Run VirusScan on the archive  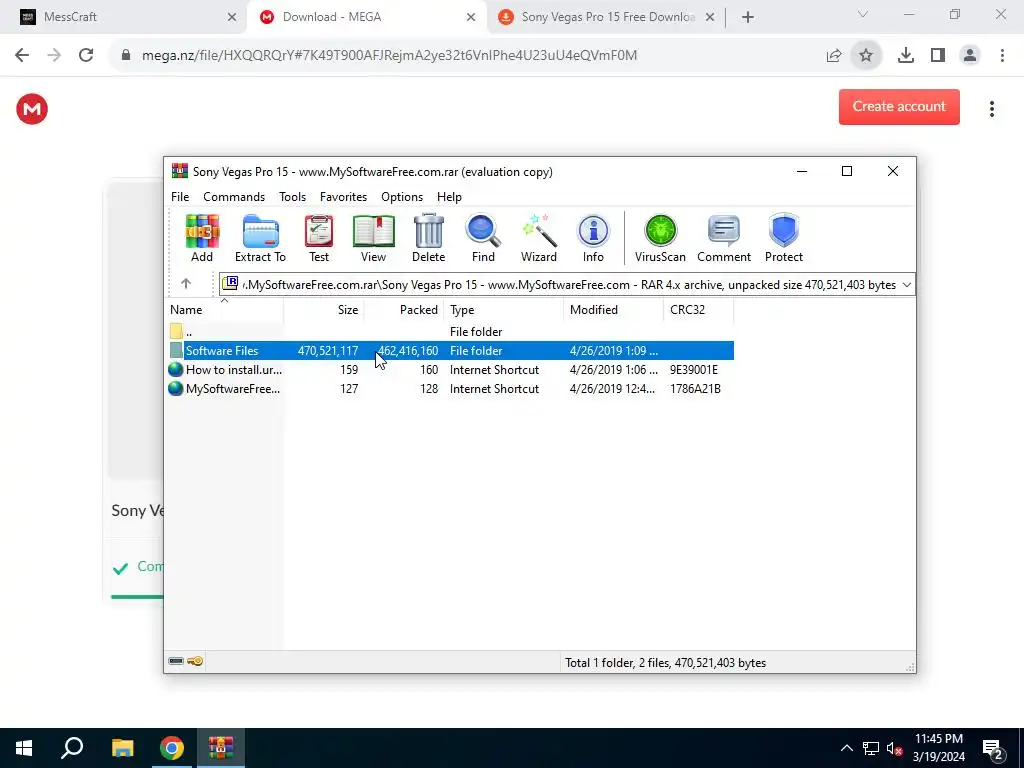pyautogui.click(x=660, y=238)
